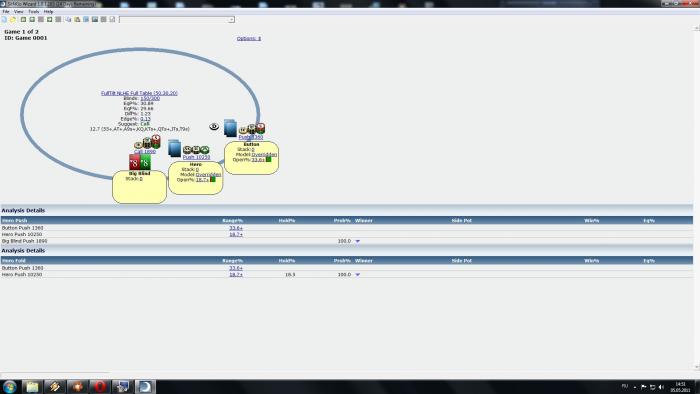Image resolution: width=700 pixels, height=394 pixels.
Task: Click the 'Game 1 of 2' label
Action: pos(21,32)
